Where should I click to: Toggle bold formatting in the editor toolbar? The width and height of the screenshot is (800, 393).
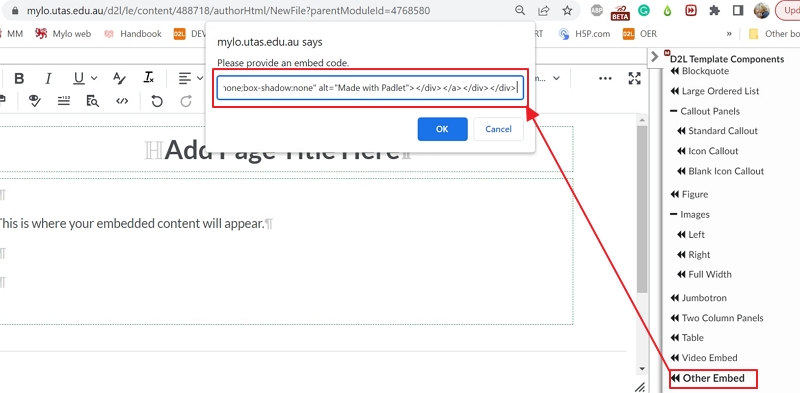click(x=19, y=78)
